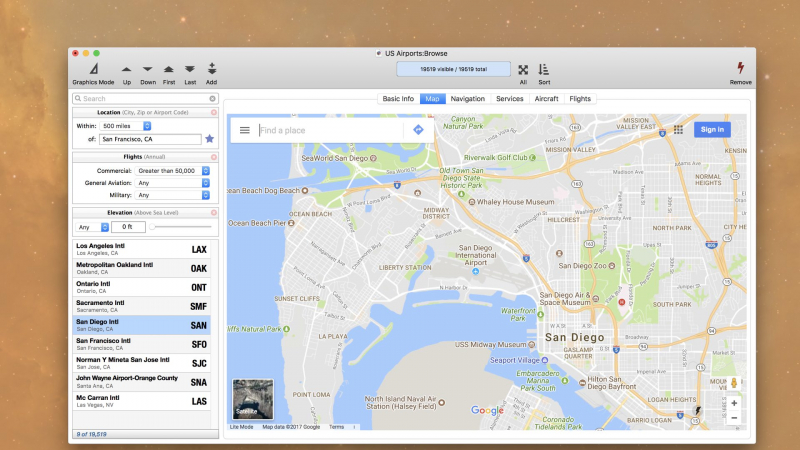Switch to the Navigation tab
Image resolution: width=800 pixels, height=450 pixels.
467,98
